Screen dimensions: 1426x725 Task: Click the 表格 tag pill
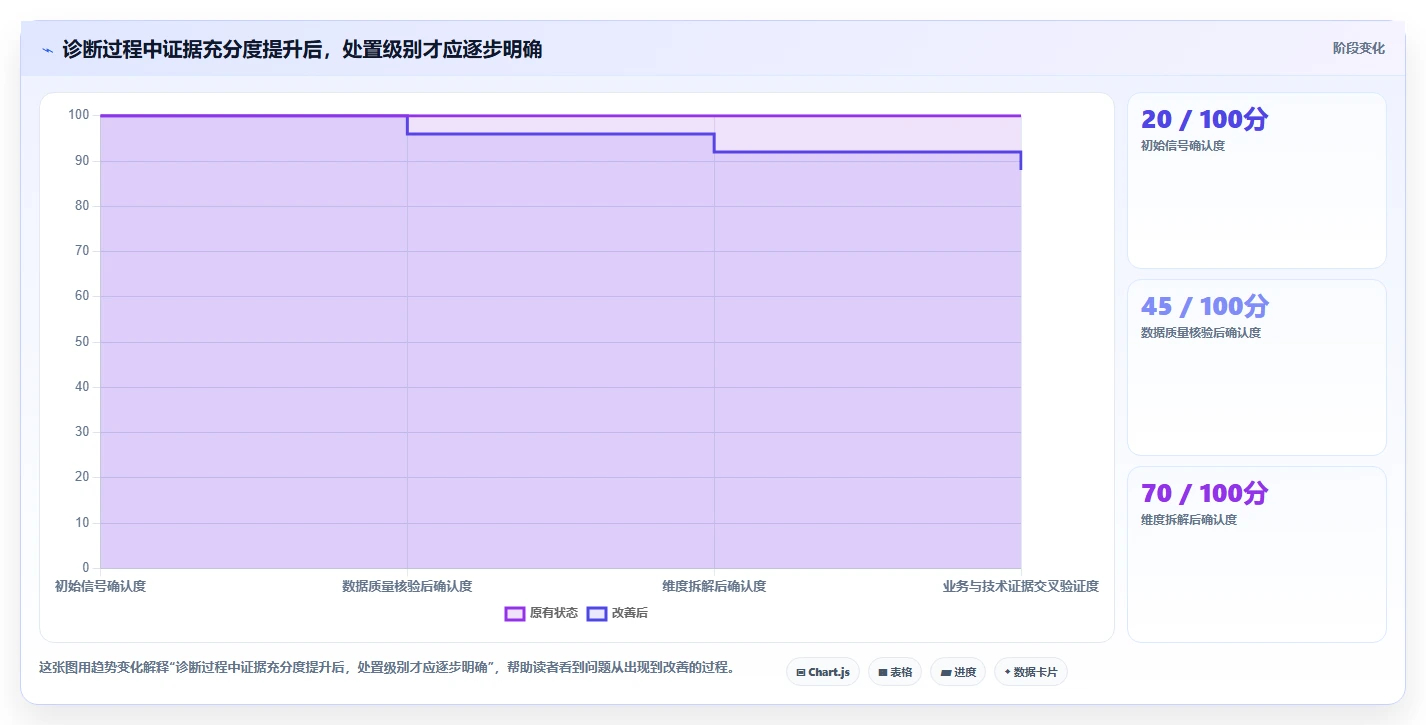895,672
